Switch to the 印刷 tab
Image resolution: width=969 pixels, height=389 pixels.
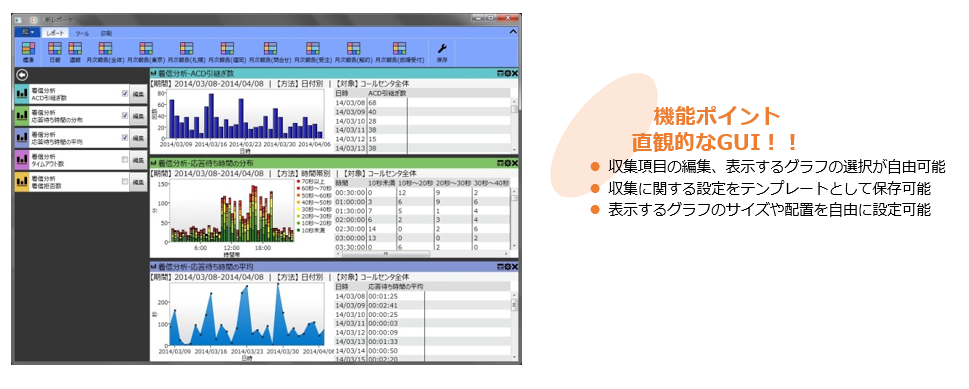(x=106, y=33)
